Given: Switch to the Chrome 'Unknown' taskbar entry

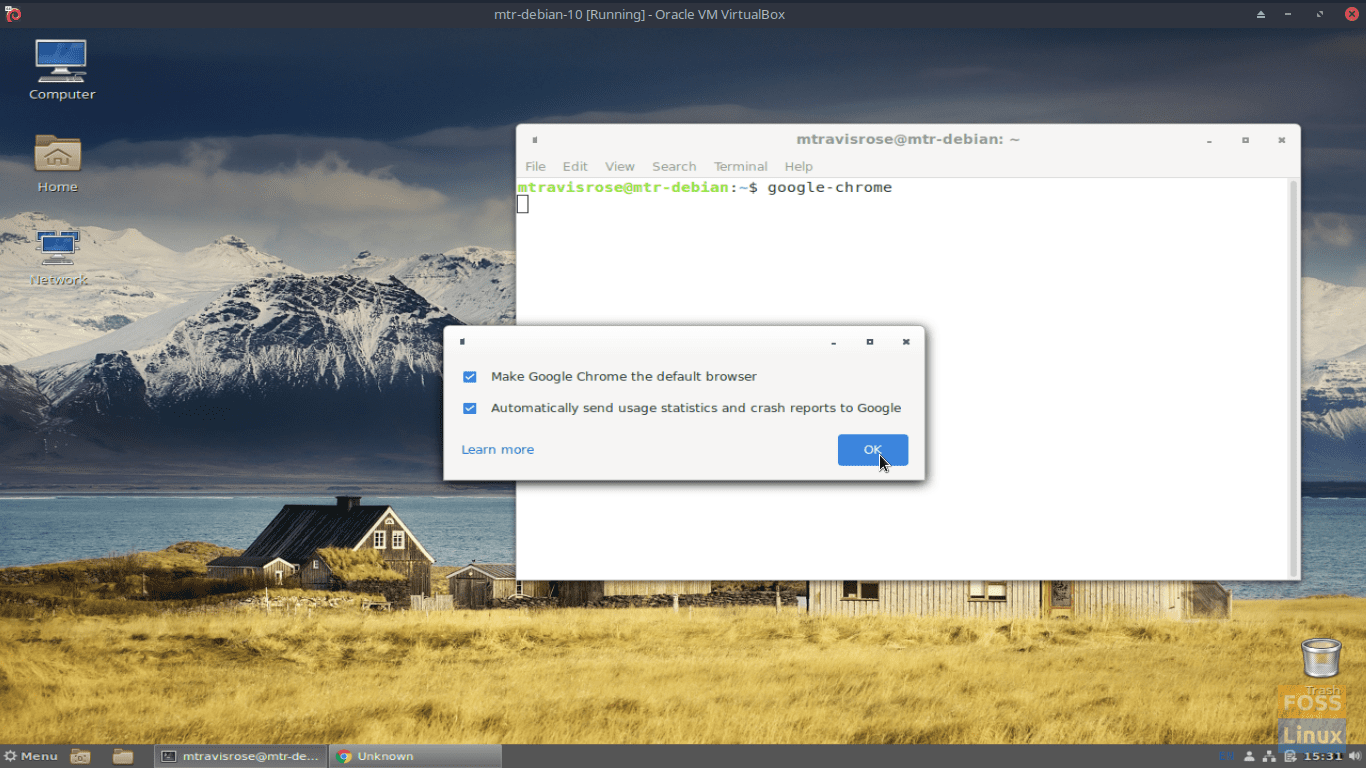Looking at the screenshot, I should point(415,756).
